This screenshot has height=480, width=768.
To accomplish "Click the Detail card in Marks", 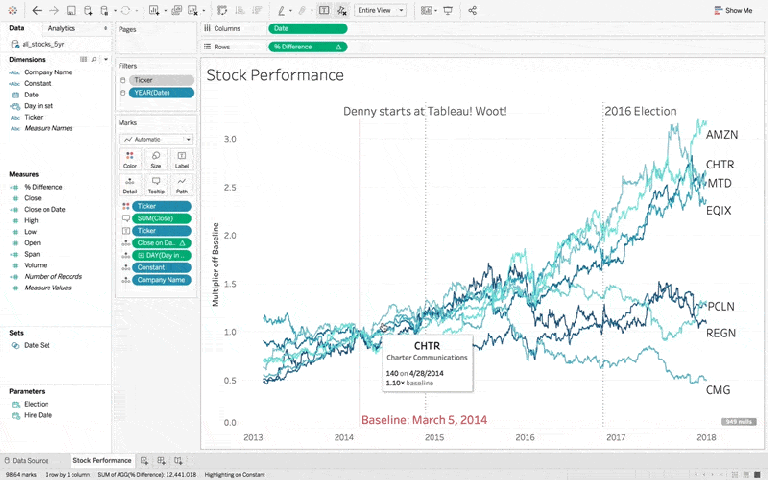I will (130, 185).
